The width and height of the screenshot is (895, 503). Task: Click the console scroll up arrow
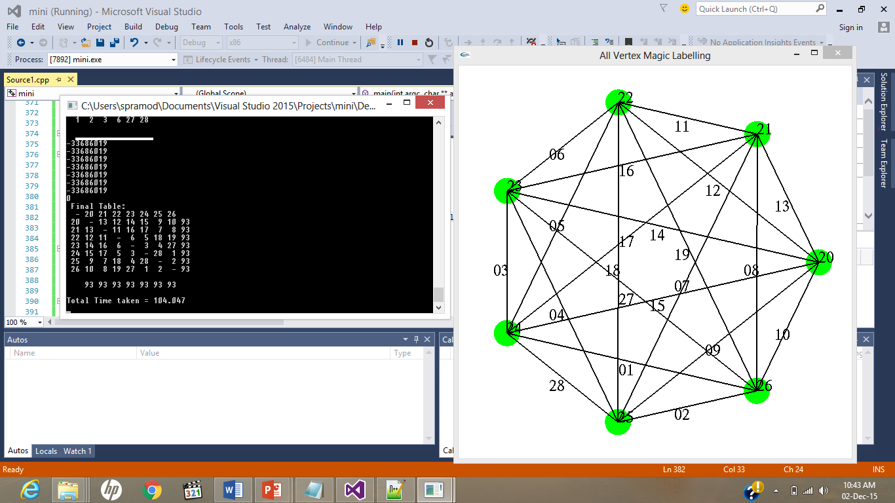click(x=438, y=122)
